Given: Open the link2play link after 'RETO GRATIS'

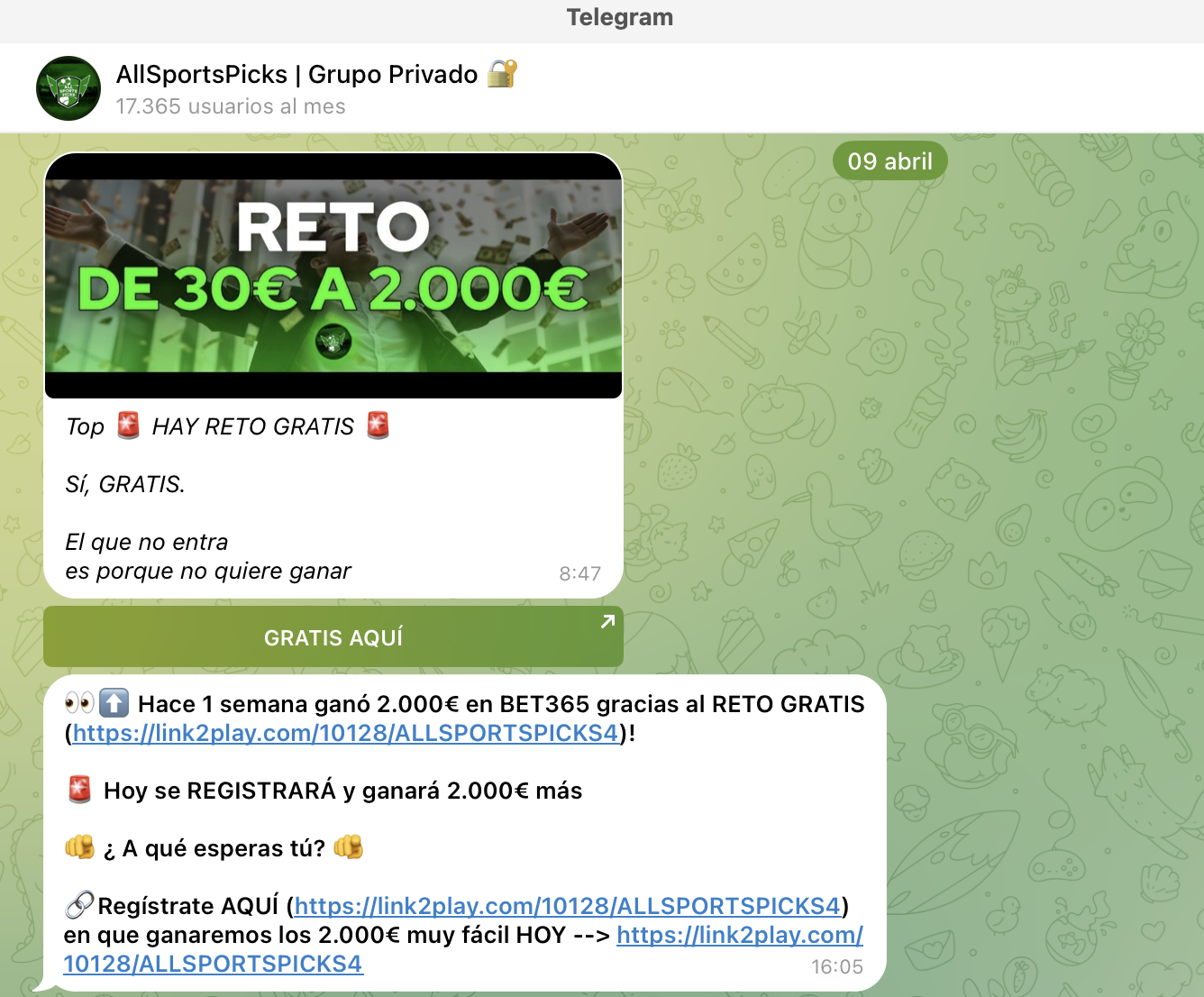Looking at the screenshot, I should (345, 733).
